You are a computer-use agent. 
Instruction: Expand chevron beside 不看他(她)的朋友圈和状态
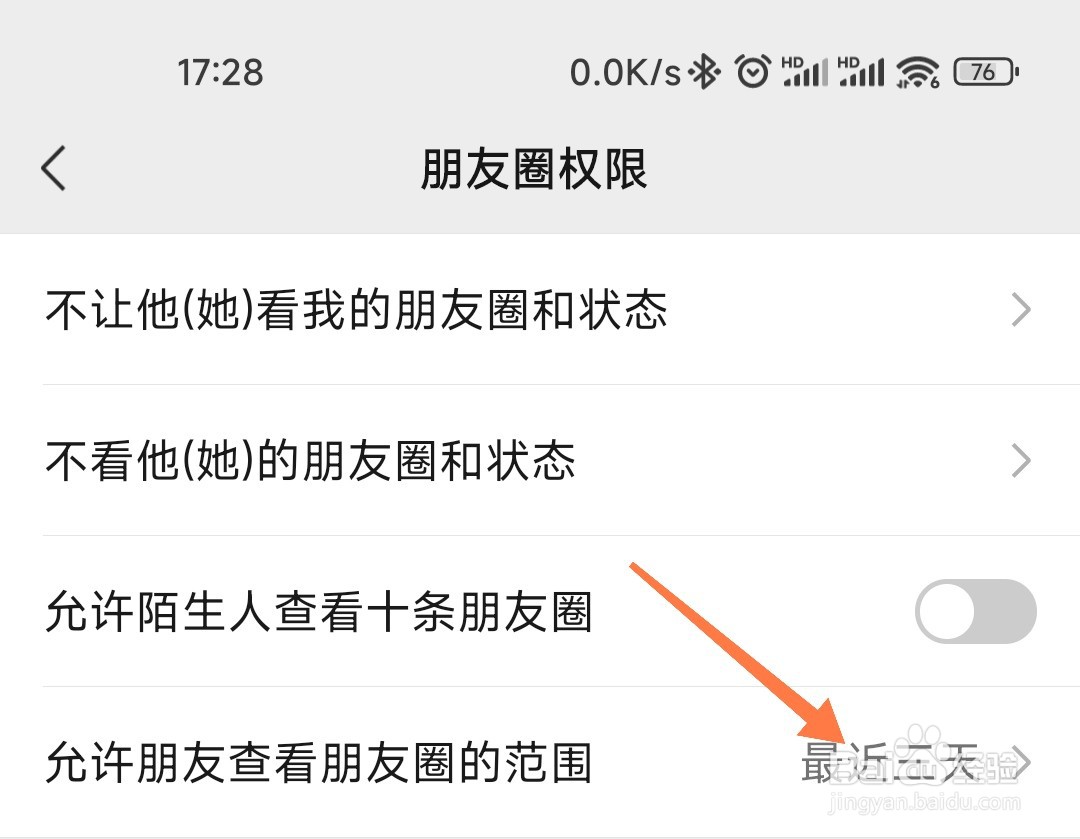click(x=1021, y=461)
